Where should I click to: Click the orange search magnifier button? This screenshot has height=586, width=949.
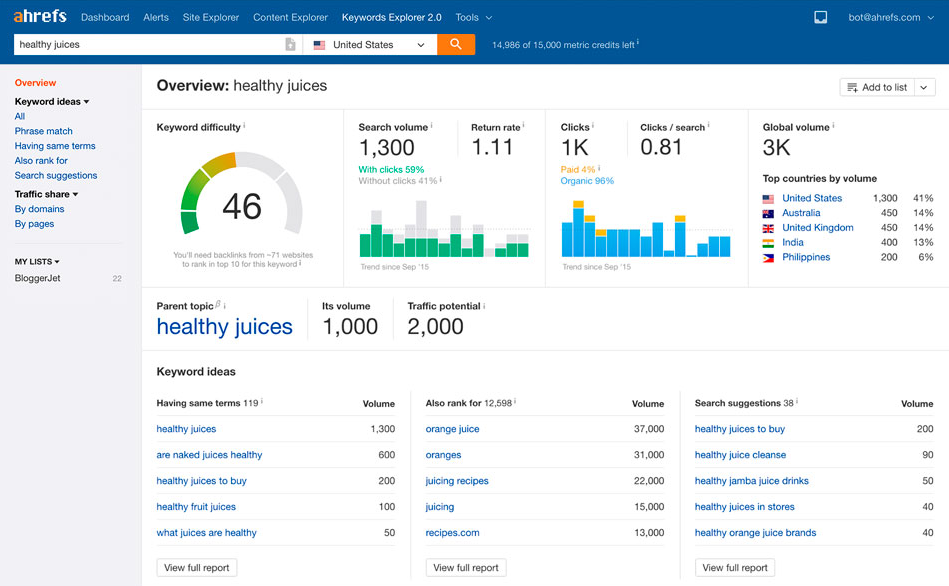point(456,45)
